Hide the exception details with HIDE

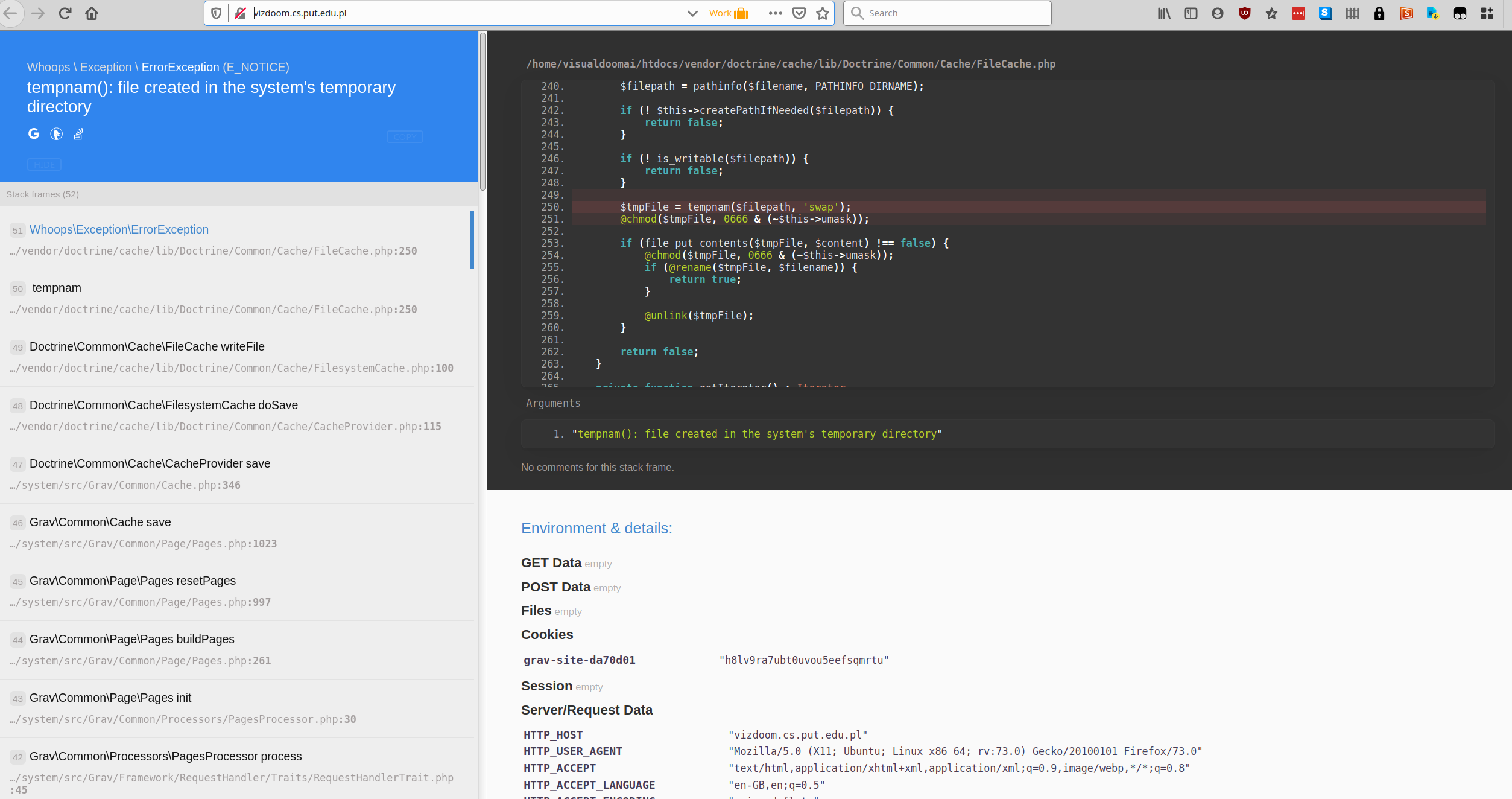(x=44, y=164)
